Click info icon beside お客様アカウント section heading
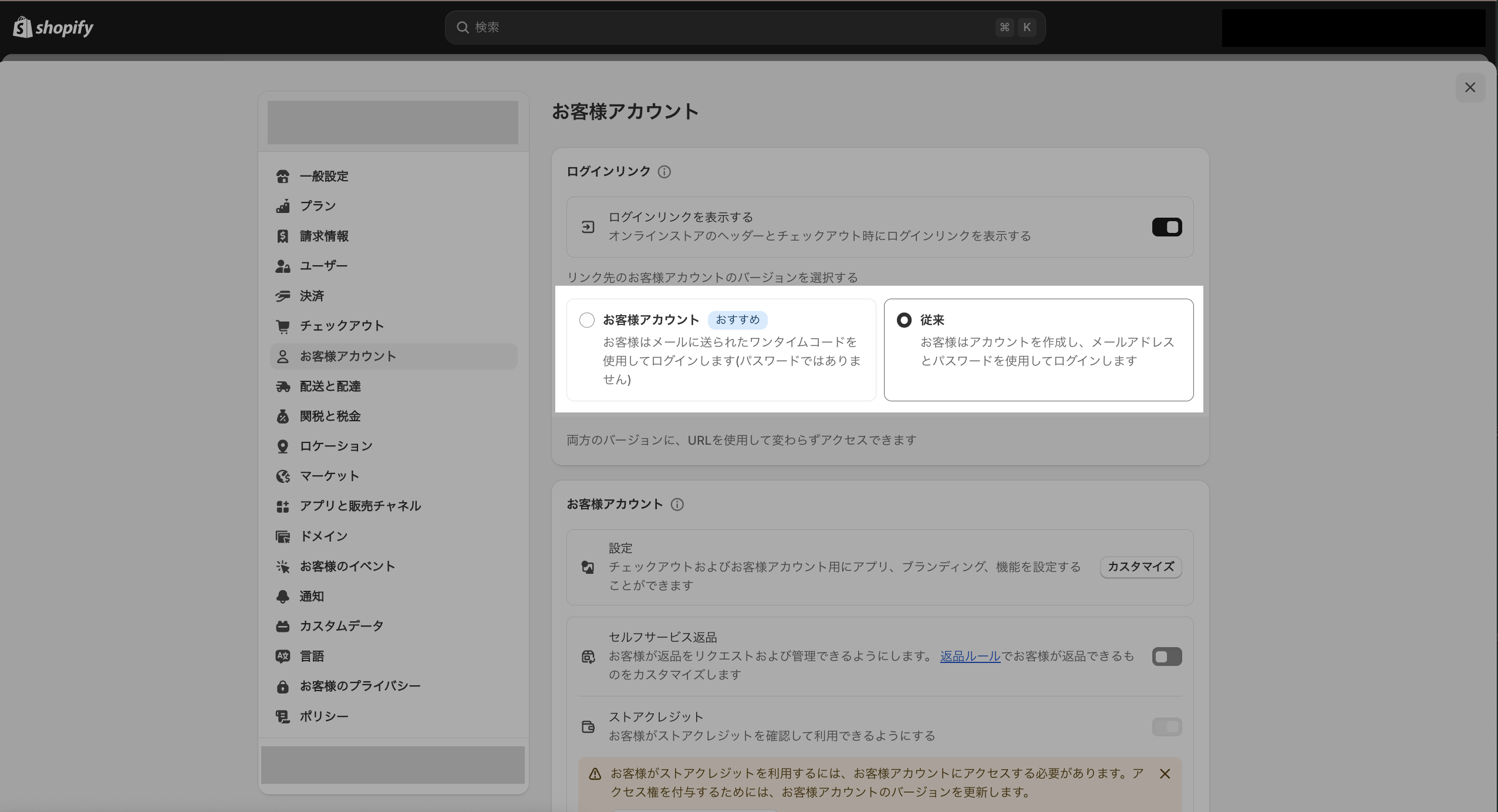The height and width of the screenshot is (812, 1498). 677,505
